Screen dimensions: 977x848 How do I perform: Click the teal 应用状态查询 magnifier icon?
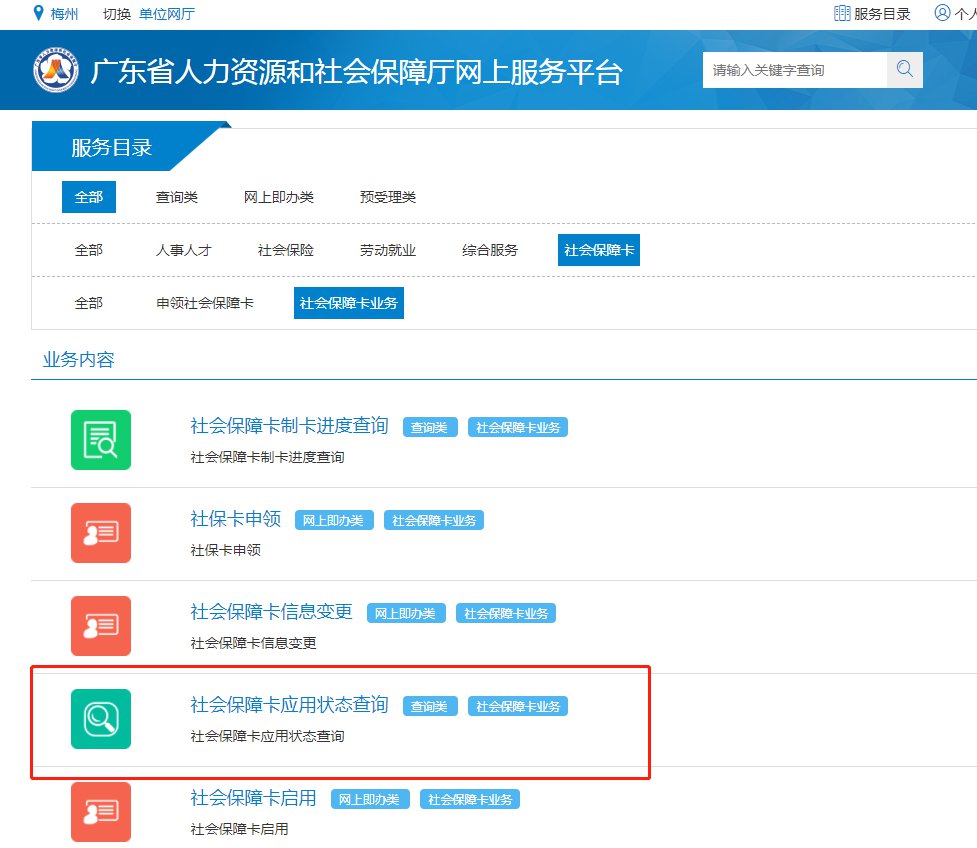(x=101, y=719)
